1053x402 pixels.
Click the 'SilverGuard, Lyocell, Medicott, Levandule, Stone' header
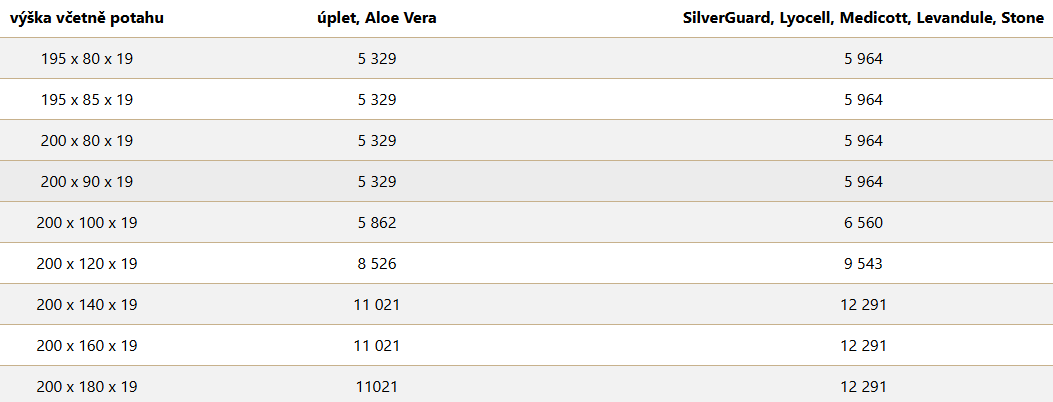[864, 18]
